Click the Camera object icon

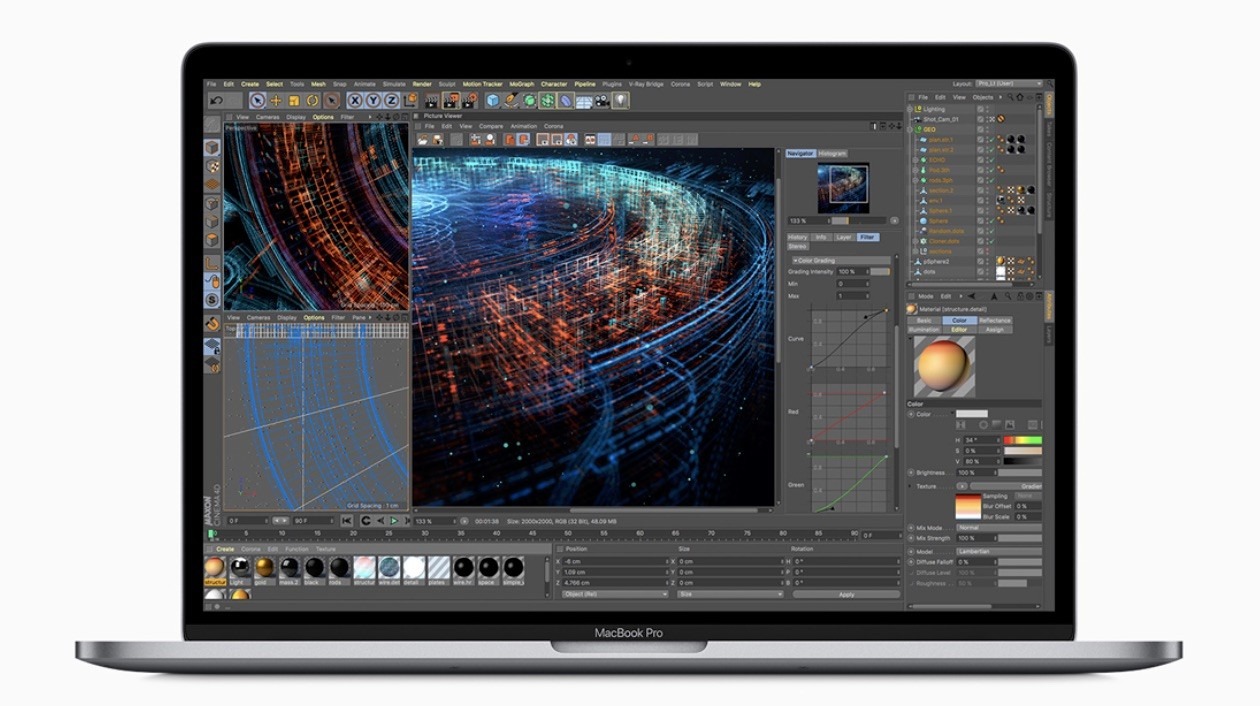602,101
